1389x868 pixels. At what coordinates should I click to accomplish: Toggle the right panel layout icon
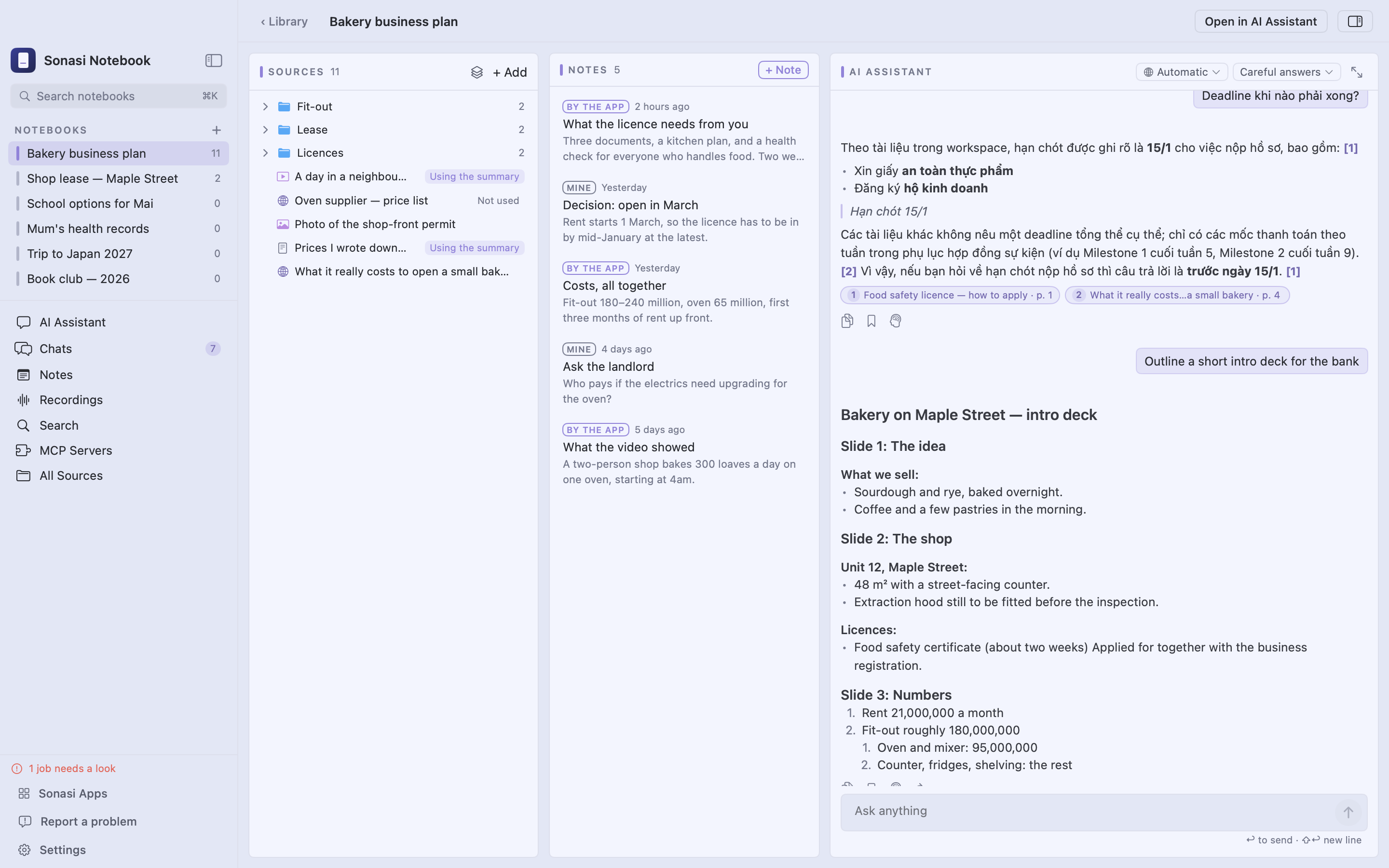1355,21
